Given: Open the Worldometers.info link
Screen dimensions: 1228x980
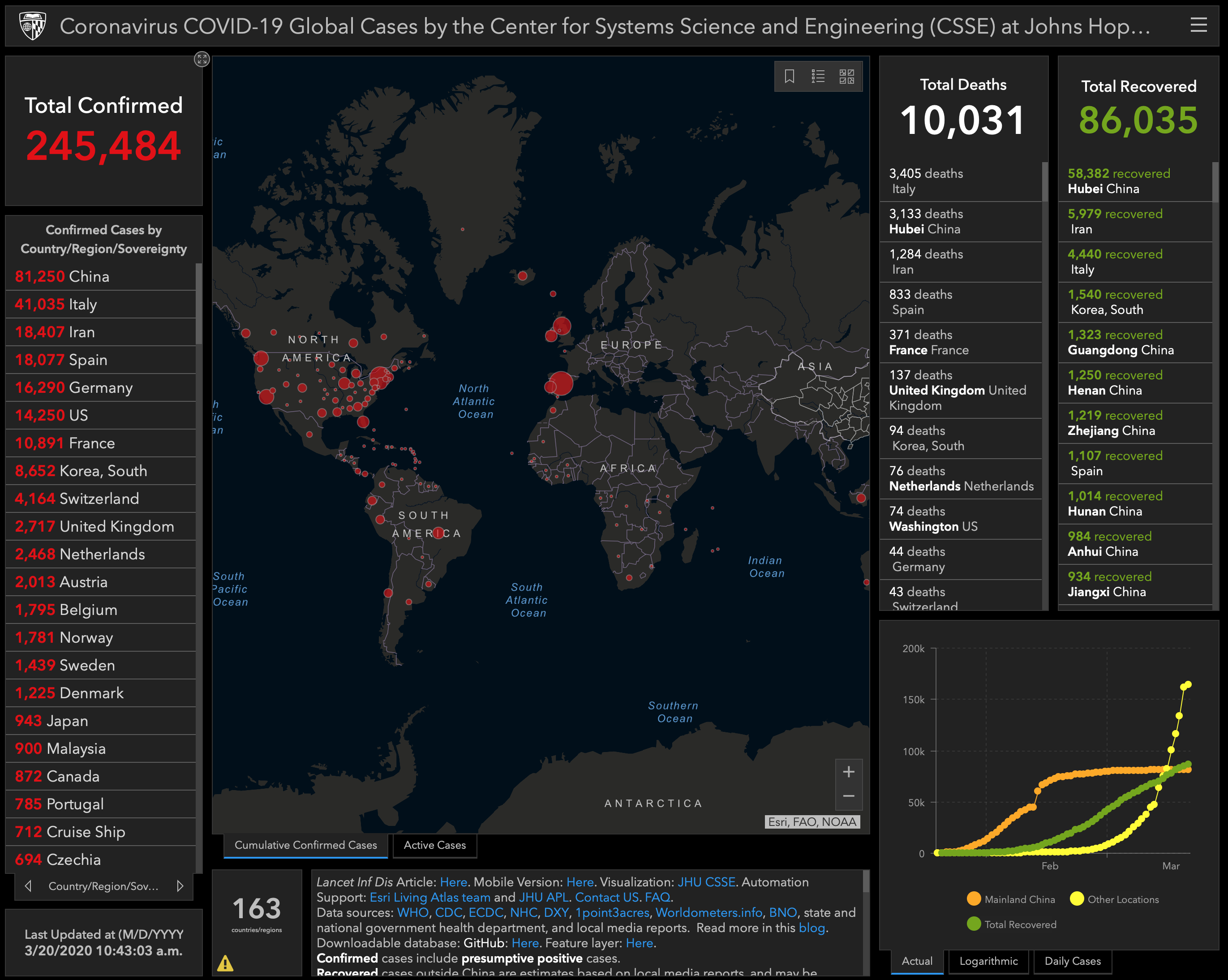Looking at the screenshot, I should tap(708, 913).
